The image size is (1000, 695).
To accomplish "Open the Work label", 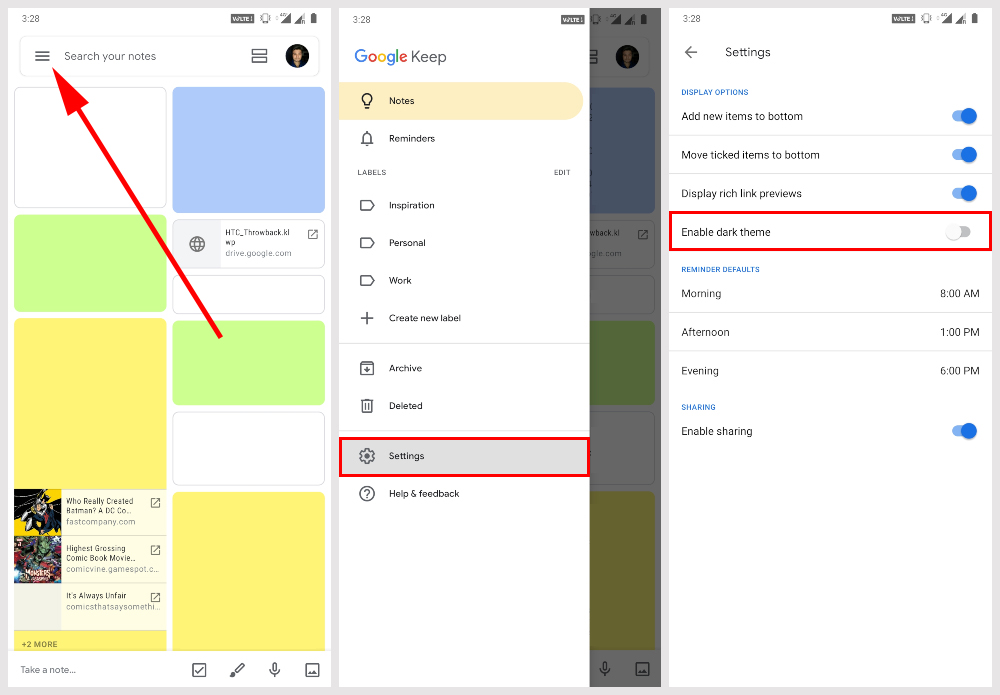I will coord(464,281).
